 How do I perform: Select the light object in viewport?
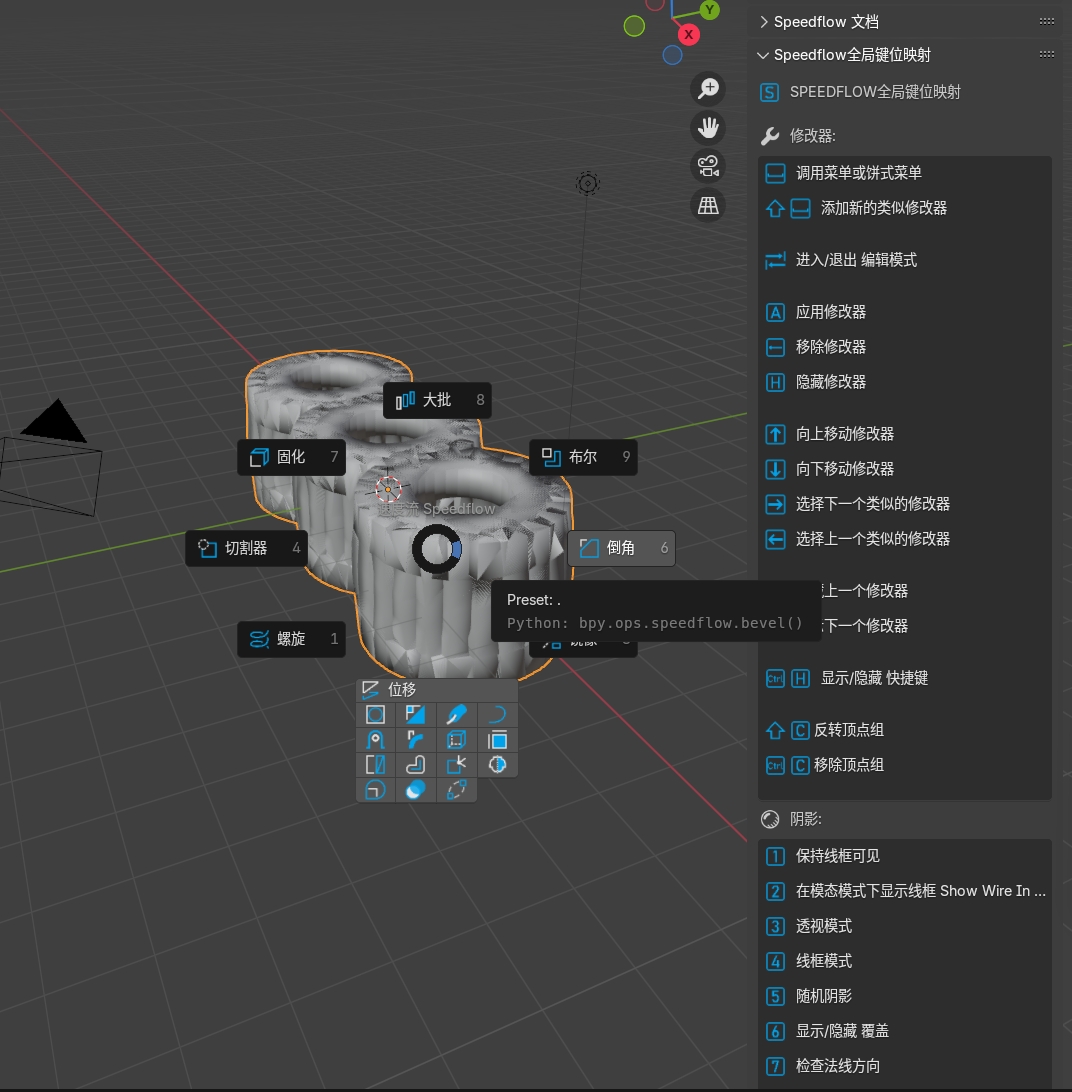pos(587,184)
